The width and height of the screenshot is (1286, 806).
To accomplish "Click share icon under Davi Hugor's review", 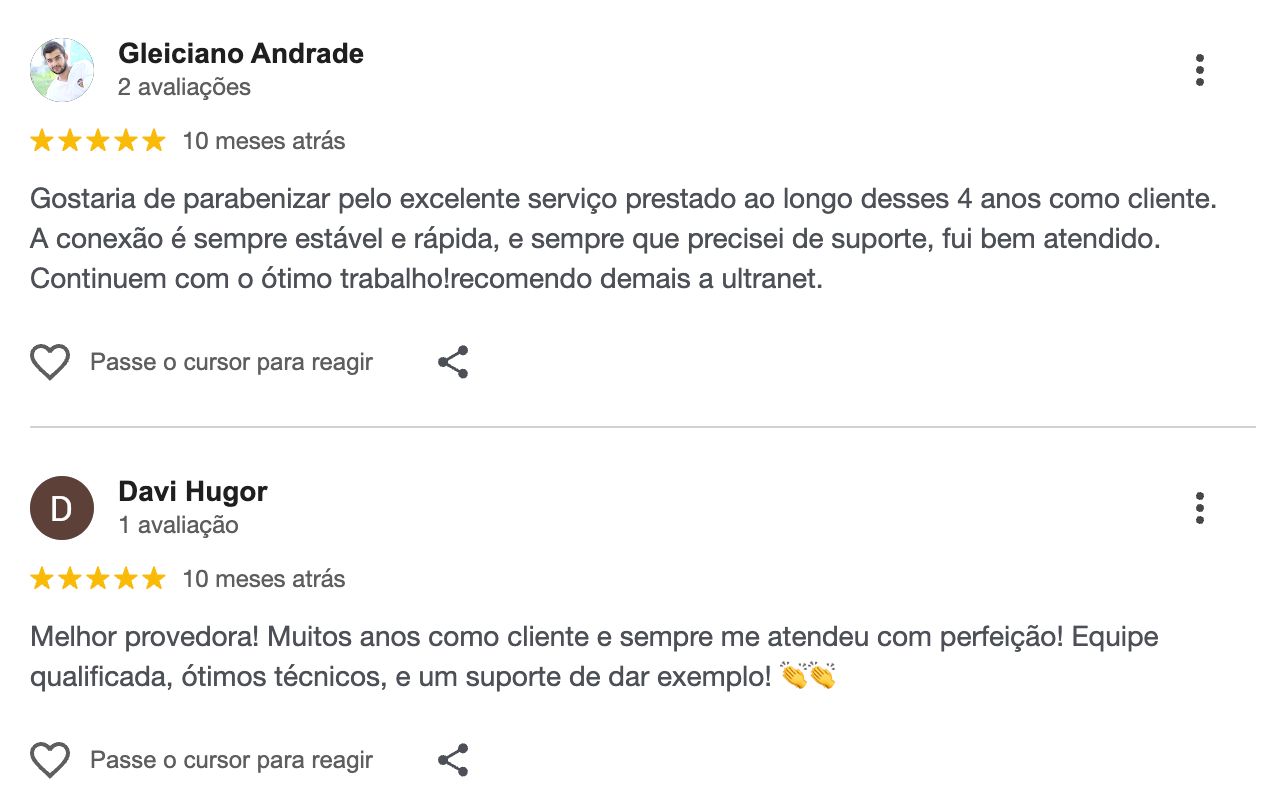I will click(453, 760).
